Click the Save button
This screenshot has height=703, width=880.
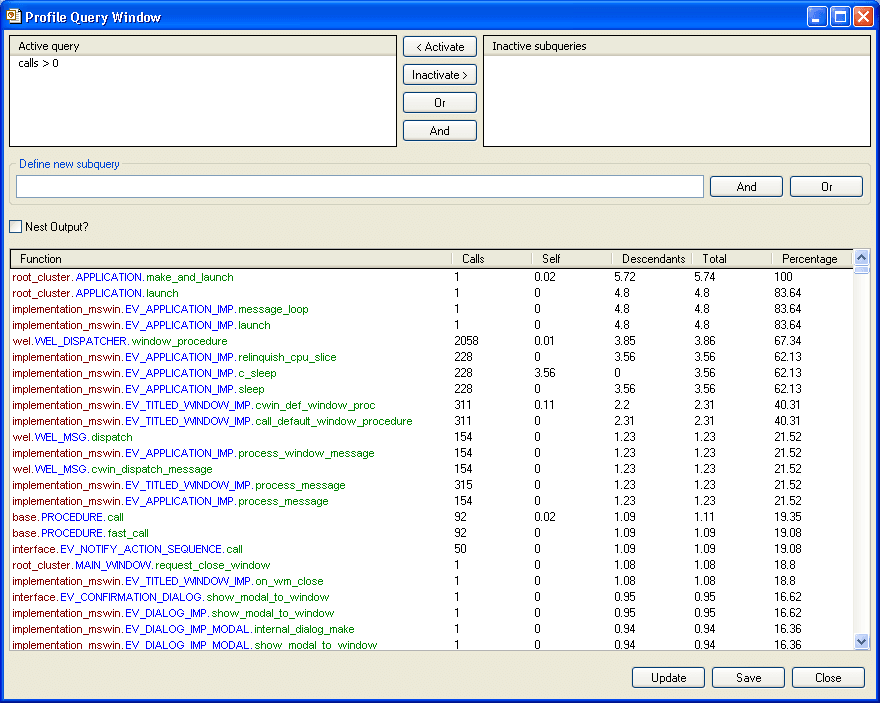(748, 678)
